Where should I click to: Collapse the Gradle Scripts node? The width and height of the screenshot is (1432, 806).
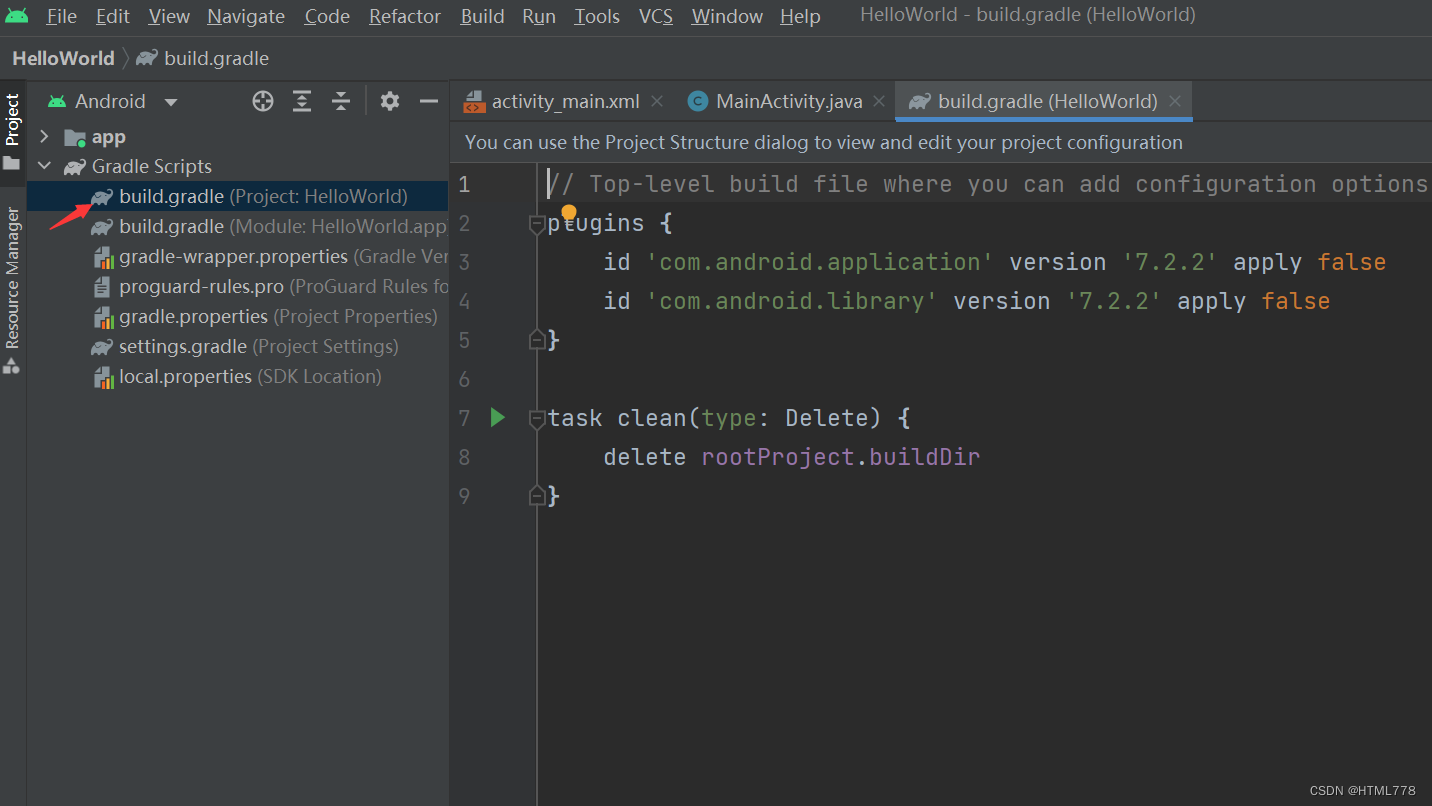click(x=44, y=166)
